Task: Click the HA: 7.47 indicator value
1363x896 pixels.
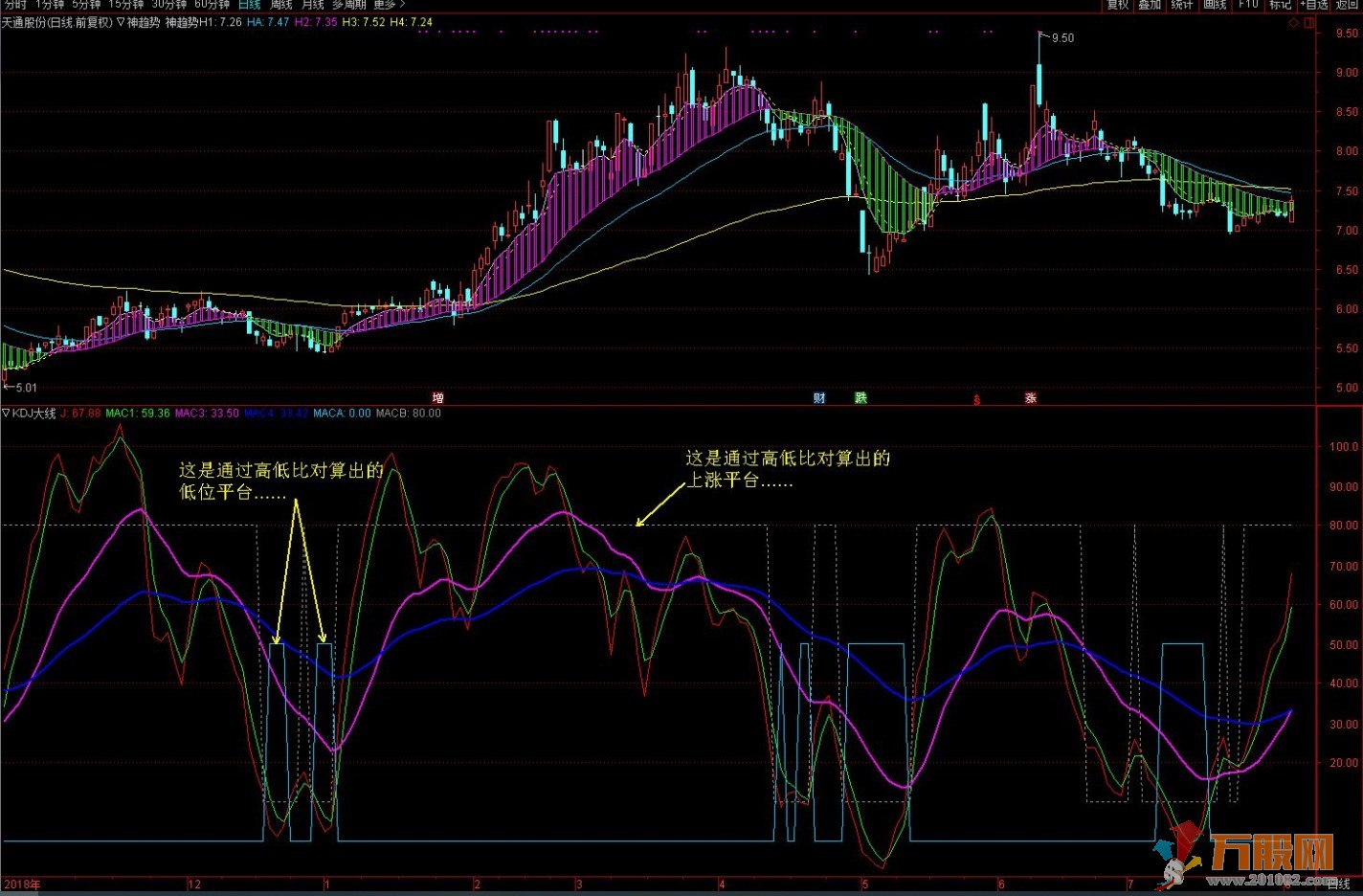Action: pyautogui.click(x=268, y=22)
